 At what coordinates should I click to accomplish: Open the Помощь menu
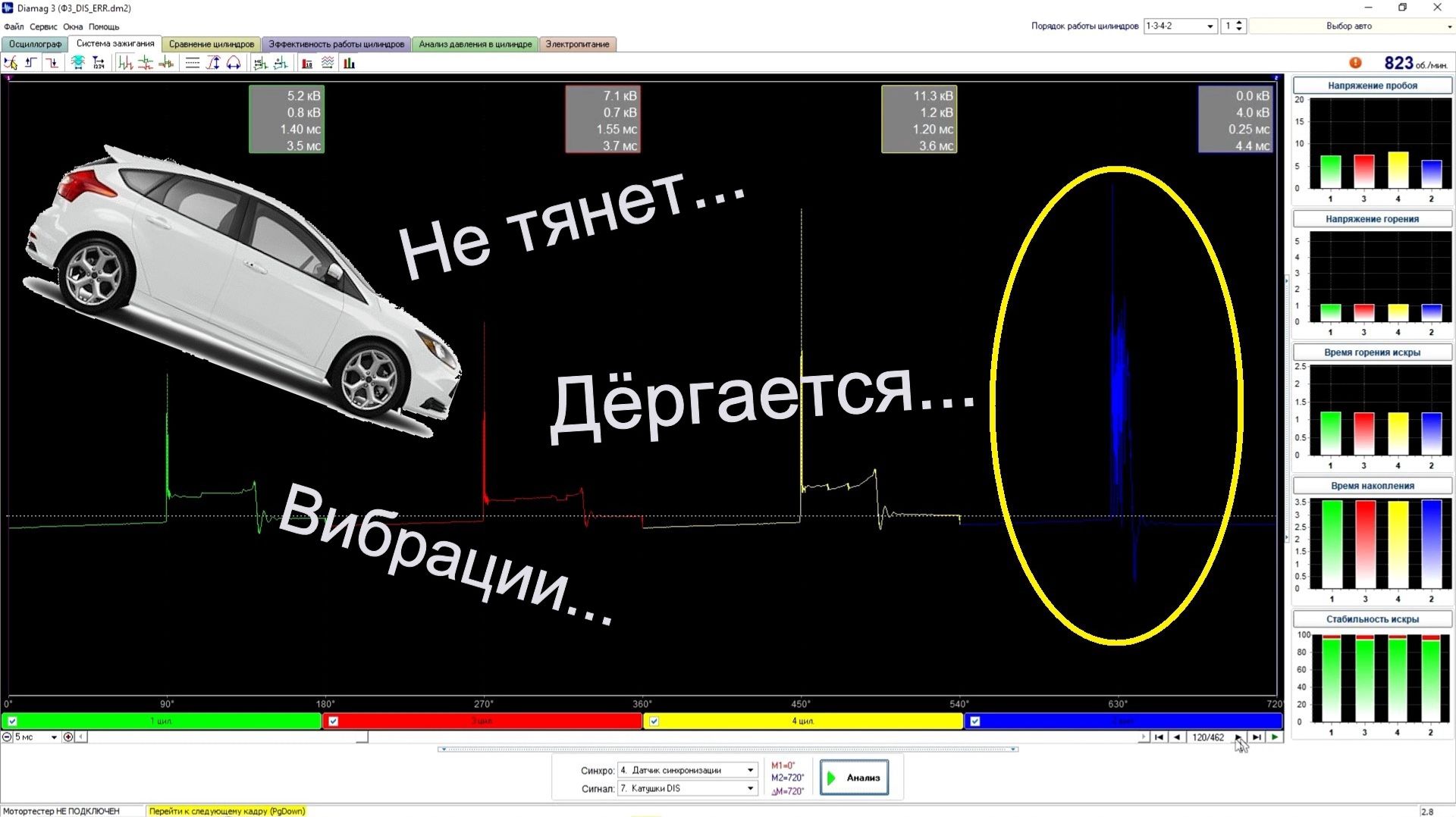[x=104, y=27]
